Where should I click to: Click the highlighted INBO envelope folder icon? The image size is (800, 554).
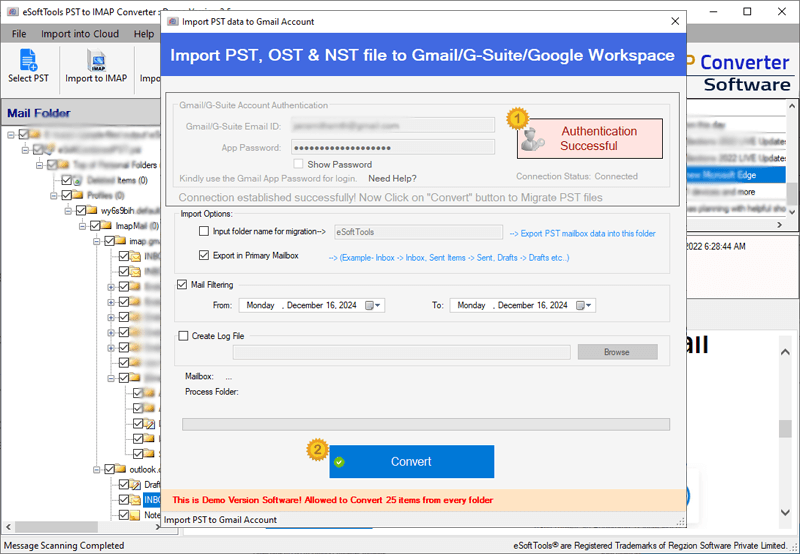(135, 499)
